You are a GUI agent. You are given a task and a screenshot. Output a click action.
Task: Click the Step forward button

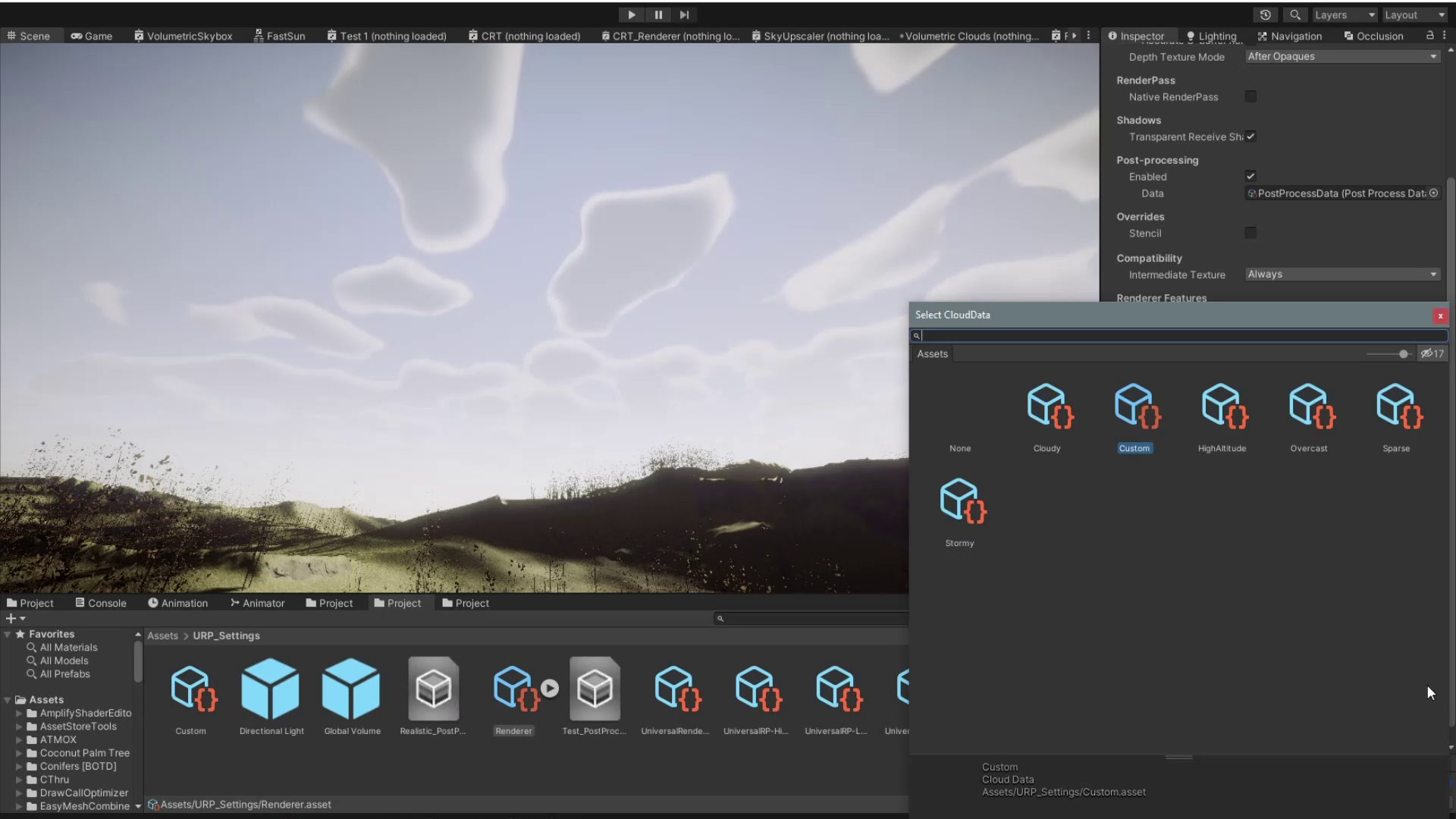(684, 14)
